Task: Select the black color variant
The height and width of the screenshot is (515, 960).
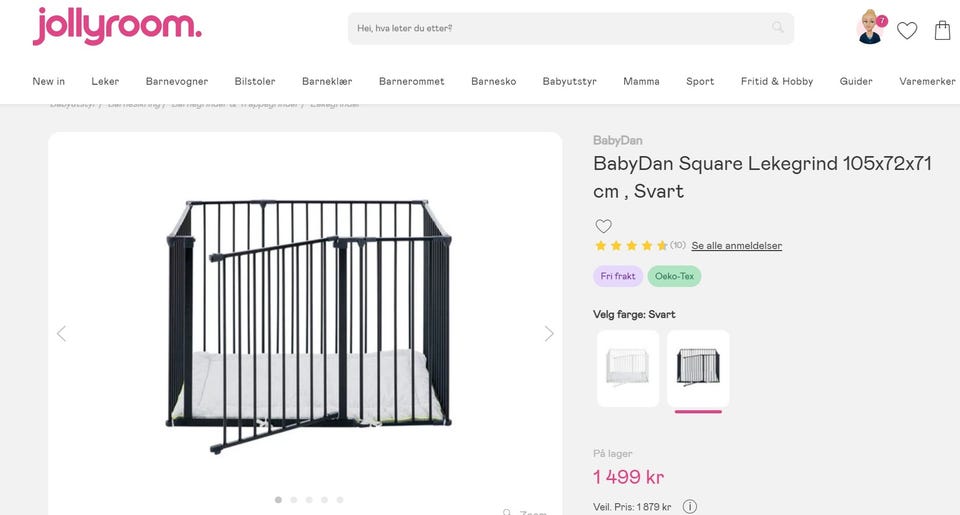Action: pyautogui.click(x=698, y=368)
